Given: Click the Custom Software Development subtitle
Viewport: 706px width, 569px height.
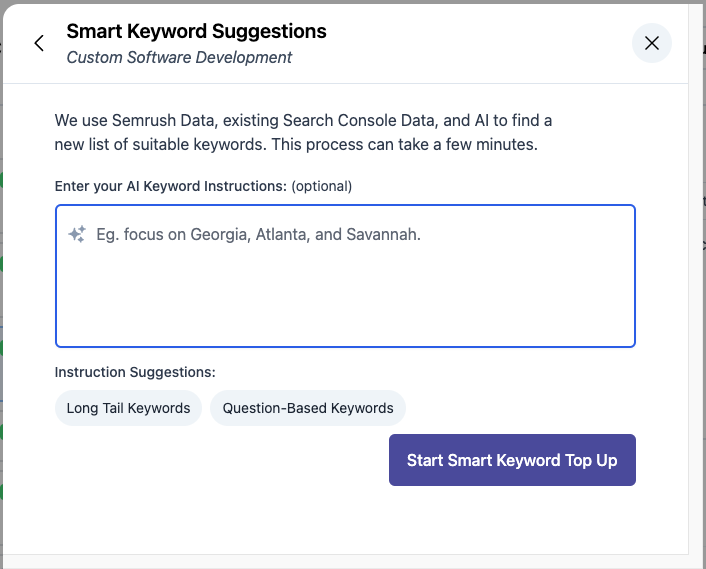Looking at the screenshot, I should tap(179, 58).
